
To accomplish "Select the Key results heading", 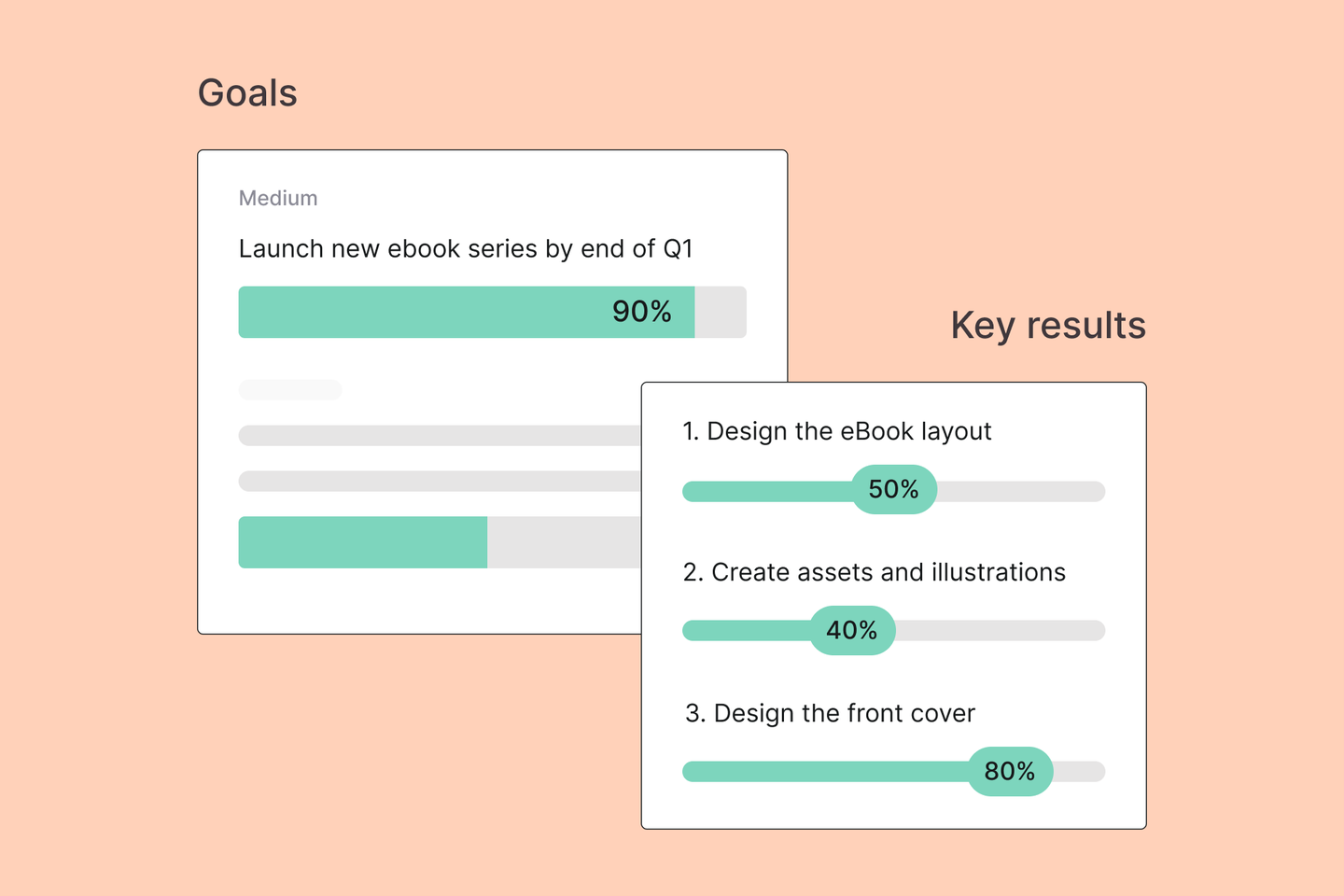I will (1048, 326).
